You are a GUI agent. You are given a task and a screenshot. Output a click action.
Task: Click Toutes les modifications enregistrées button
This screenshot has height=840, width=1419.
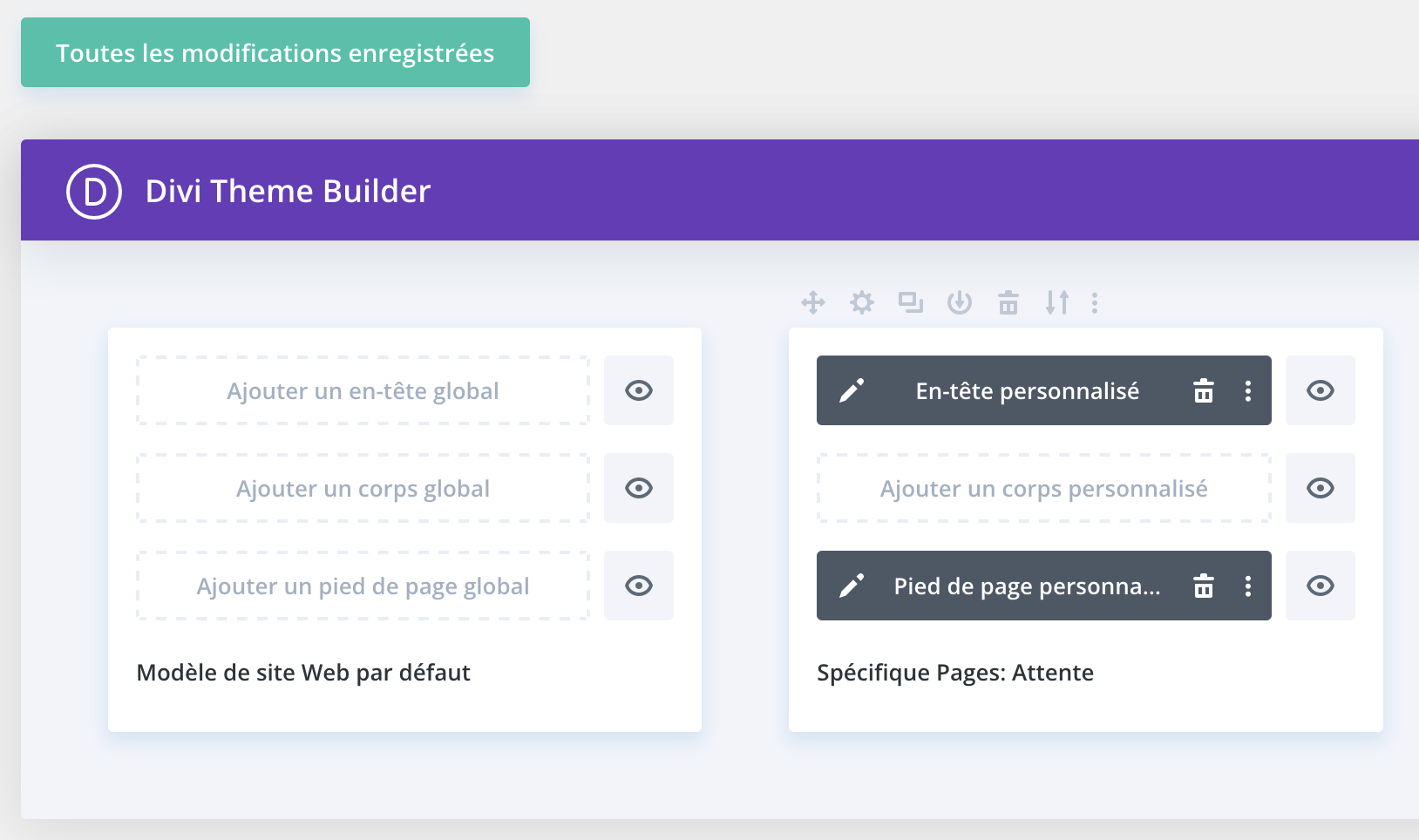tap(275, 52)
